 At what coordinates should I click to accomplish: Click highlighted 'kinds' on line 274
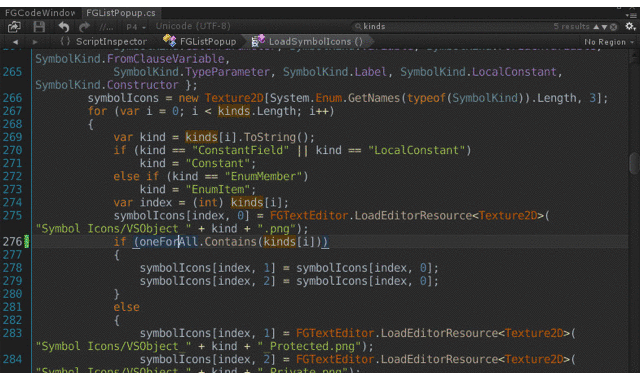(247, 202)
